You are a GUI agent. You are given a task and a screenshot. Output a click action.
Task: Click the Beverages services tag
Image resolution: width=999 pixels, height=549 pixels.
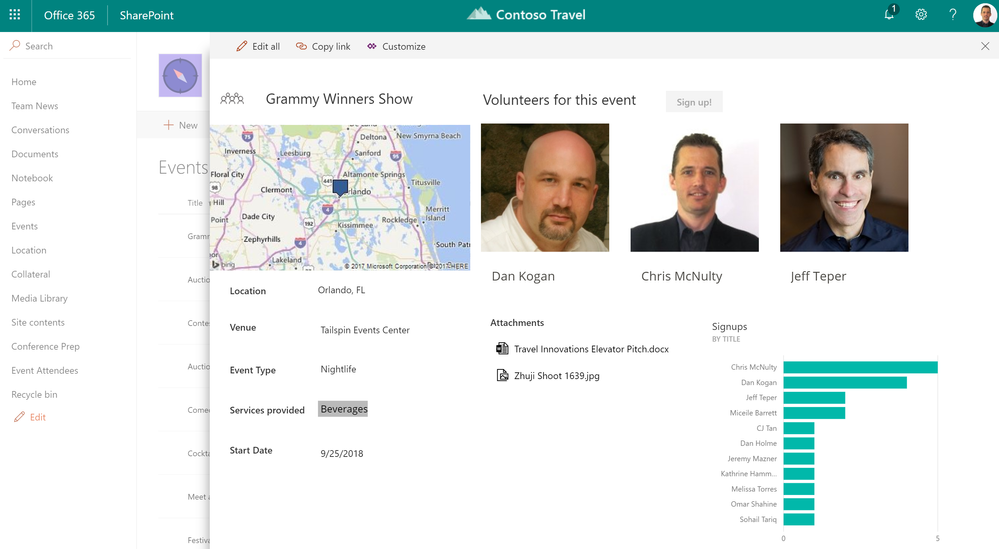pyautogui.click(x=343, y=409)
